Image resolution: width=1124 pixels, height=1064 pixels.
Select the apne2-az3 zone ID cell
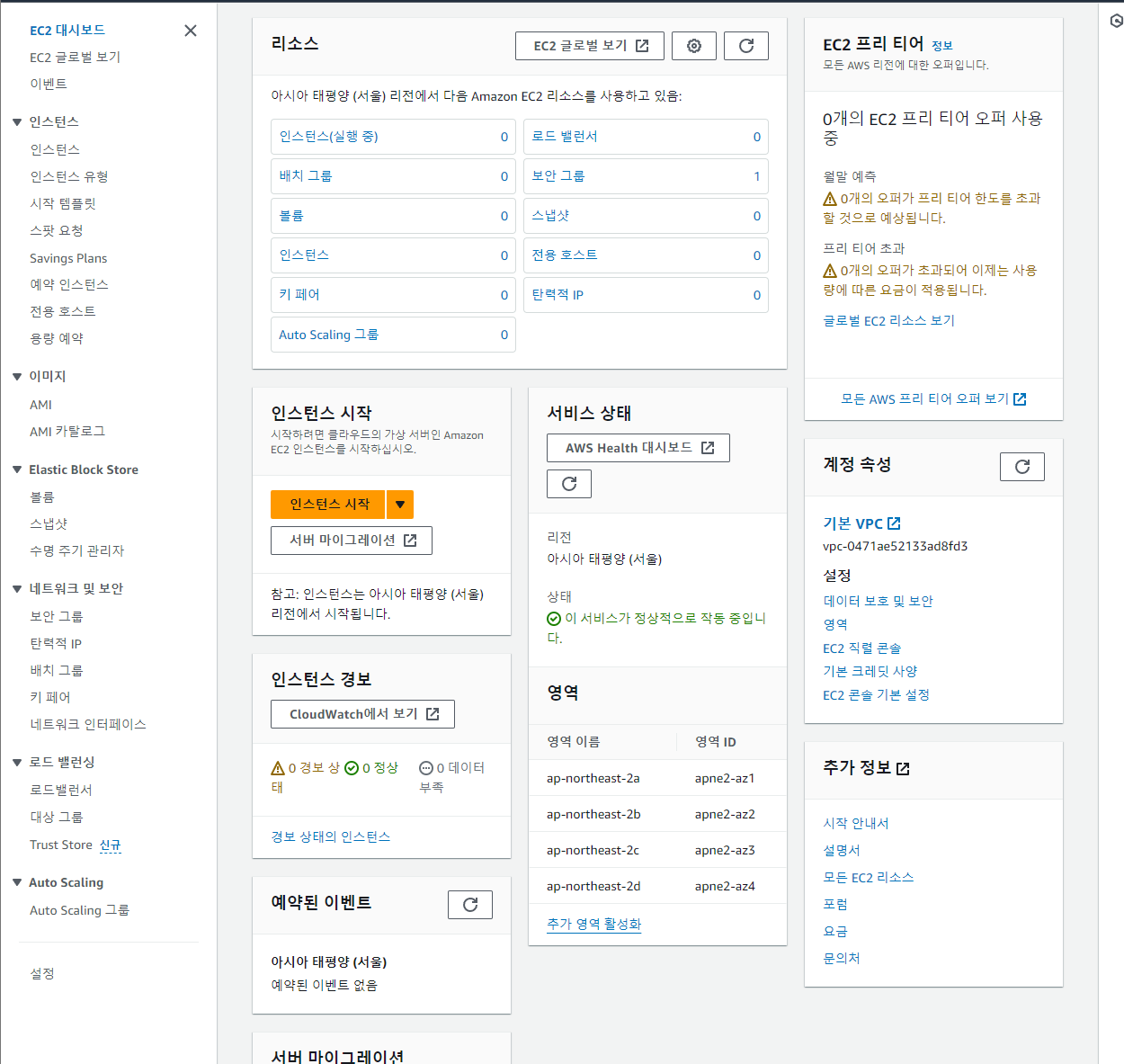click(x=725, y=851)
